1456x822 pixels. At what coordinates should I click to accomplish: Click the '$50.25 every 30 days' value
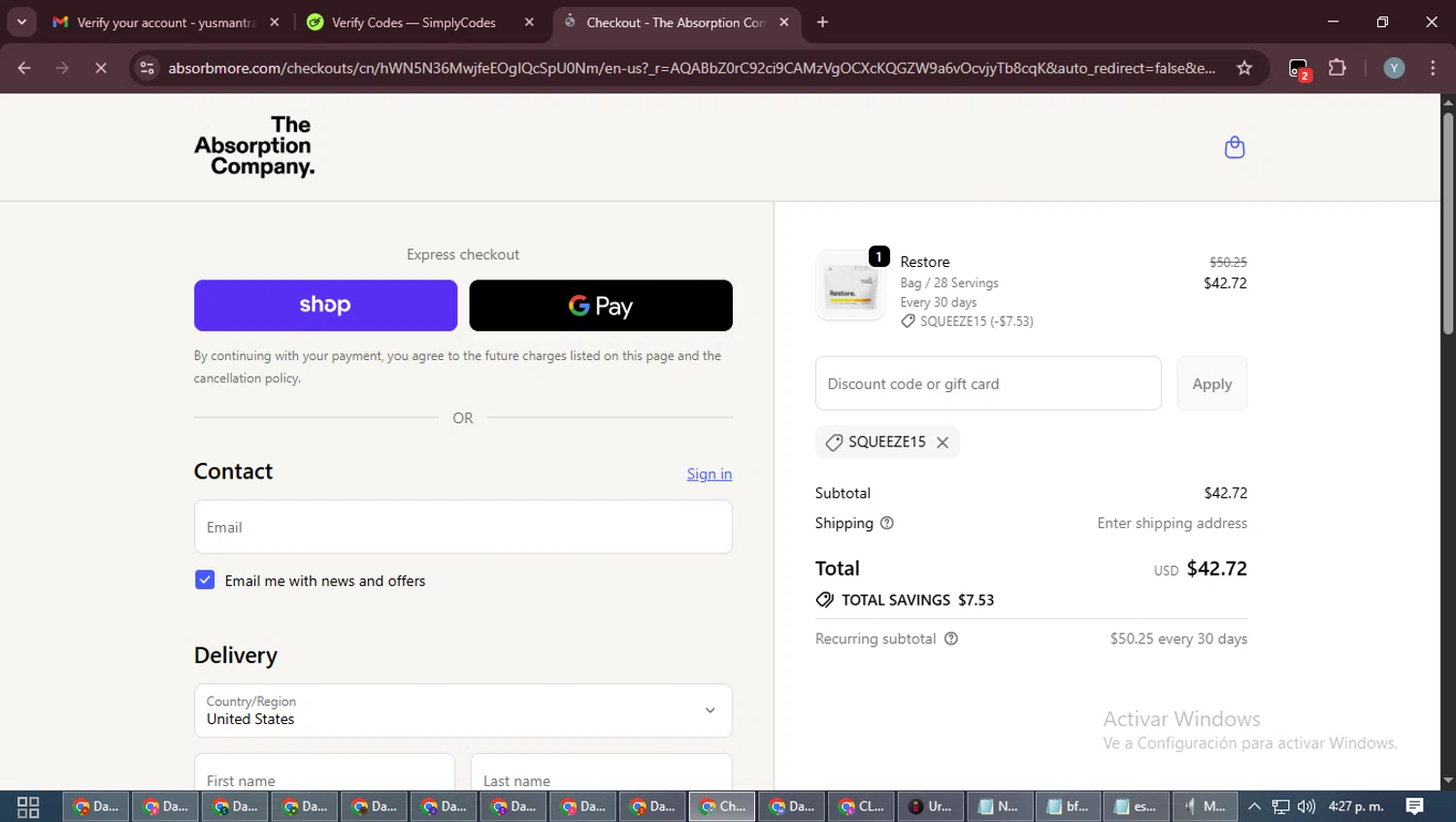[x=1179, y=639]
